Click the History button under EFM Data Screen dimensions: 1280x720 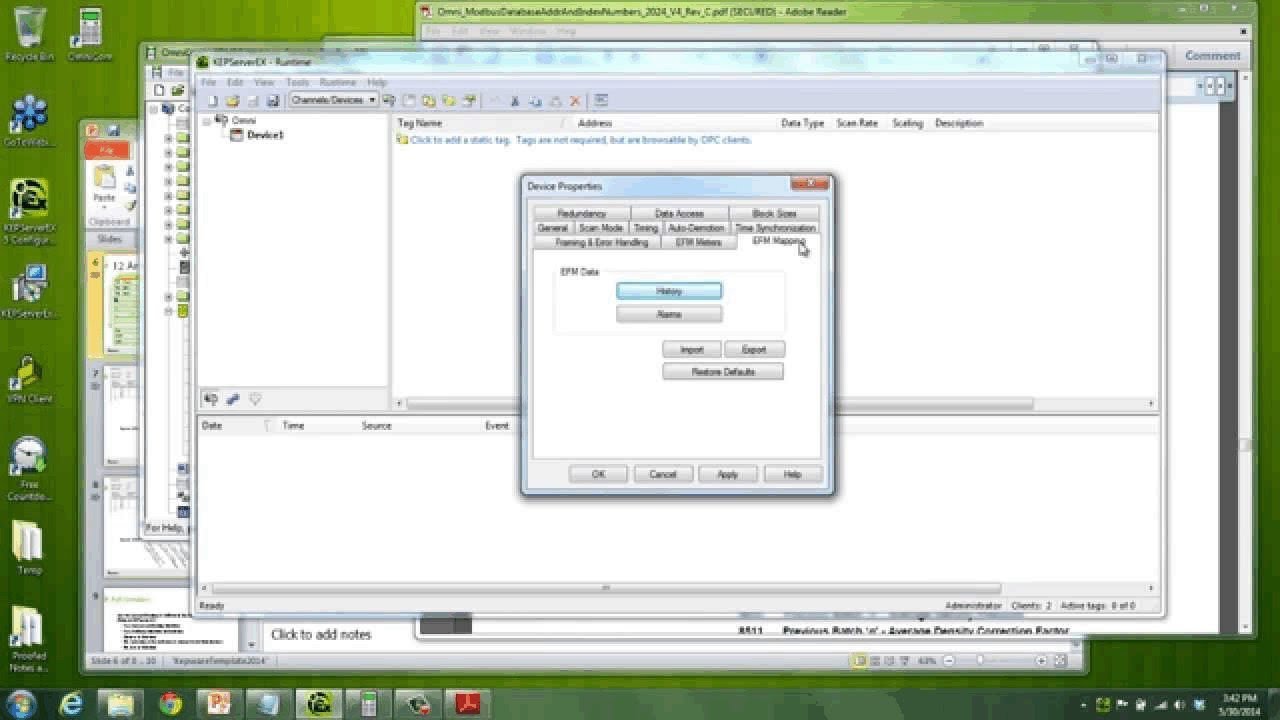pyautogui.click(x=669, y=291)
